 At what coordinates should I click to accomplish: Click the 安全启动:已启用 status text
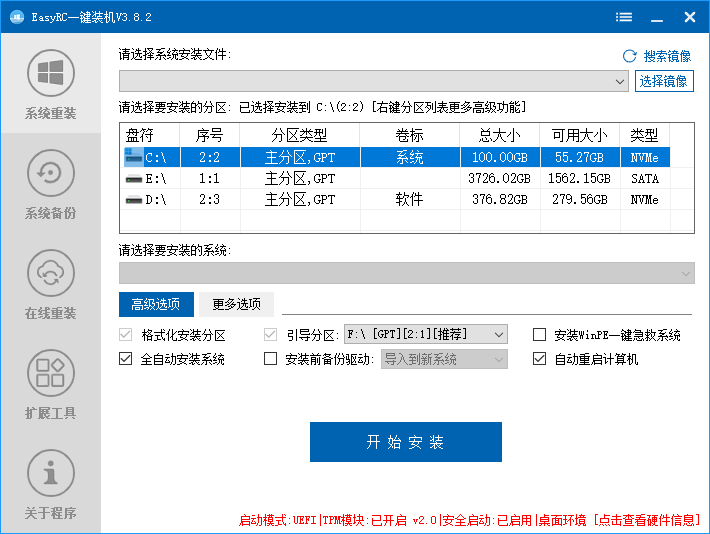pyautogui.click(x=487, y=520)
